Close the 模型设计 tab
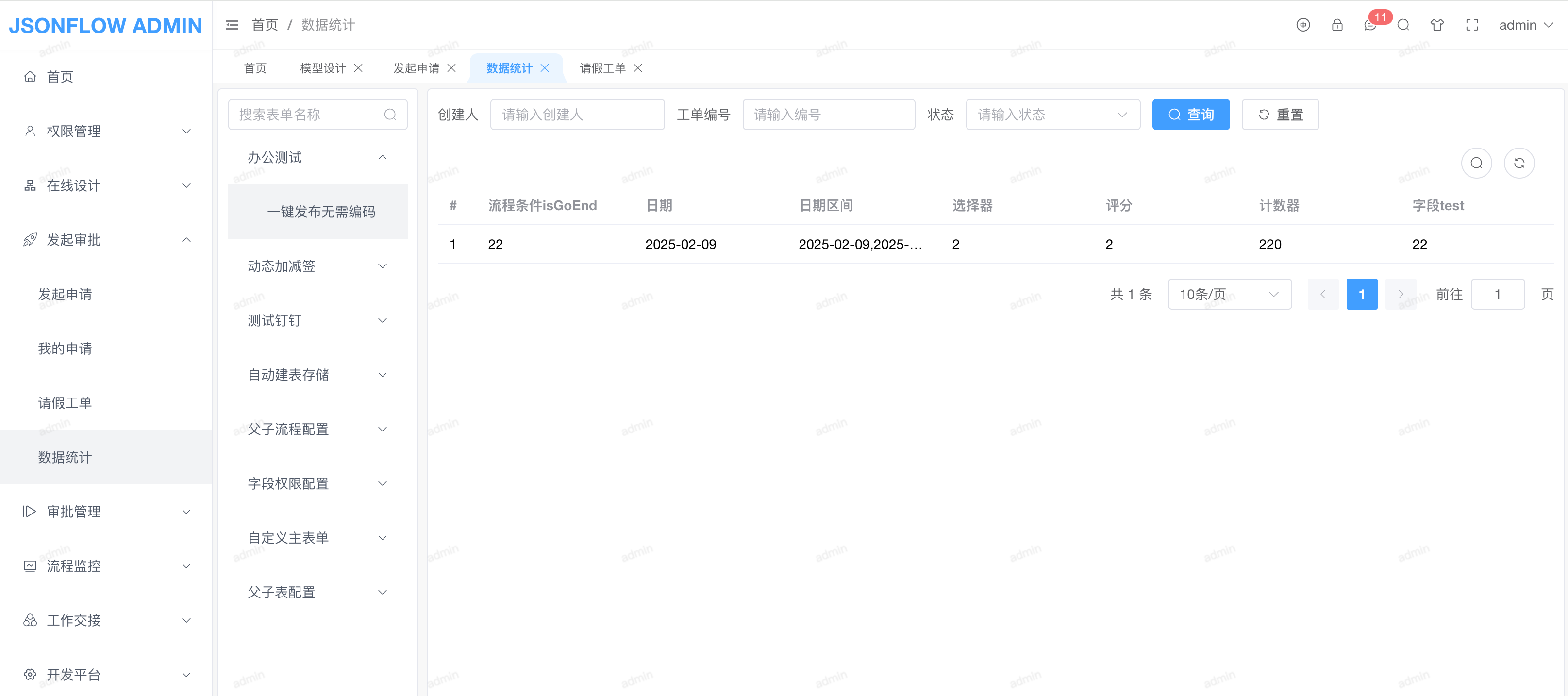The image size is (1568, 696). click(359, 68)
